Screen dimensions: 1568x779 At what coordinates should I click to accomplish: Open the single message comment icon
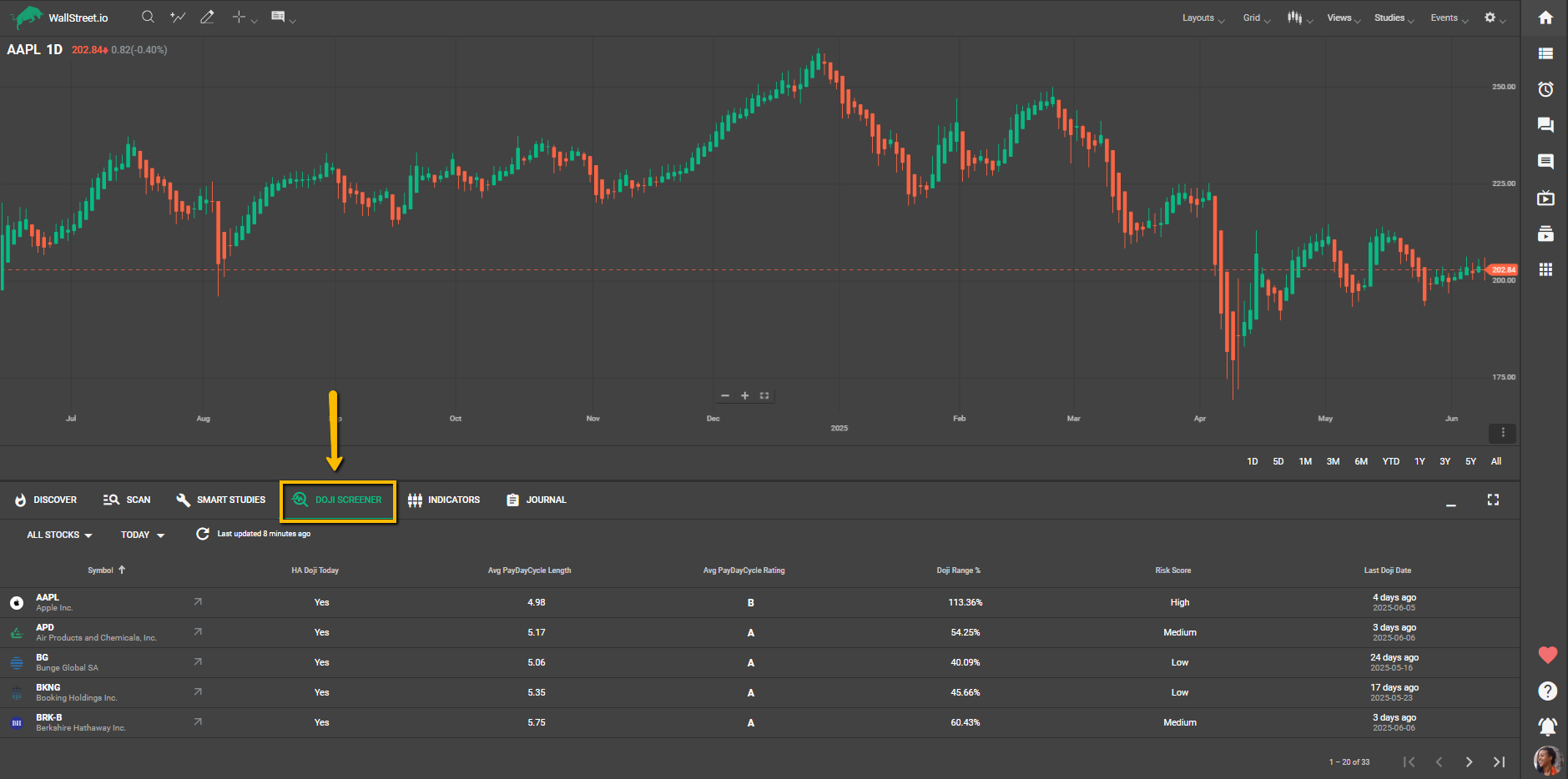pos(1545,161)
